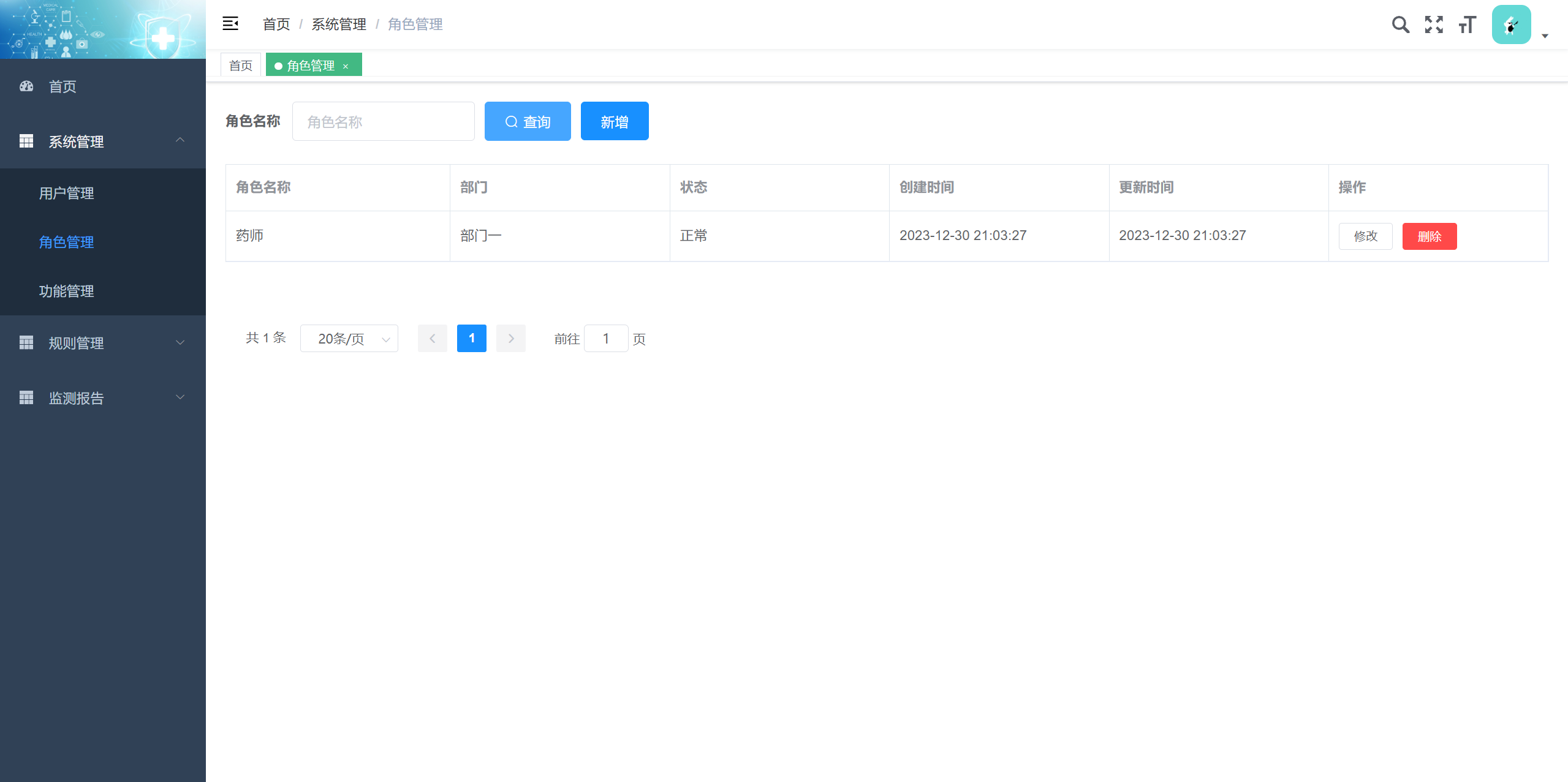Open the avatar dropdown caret
Screen dimensions: 1568x782
1545,36
